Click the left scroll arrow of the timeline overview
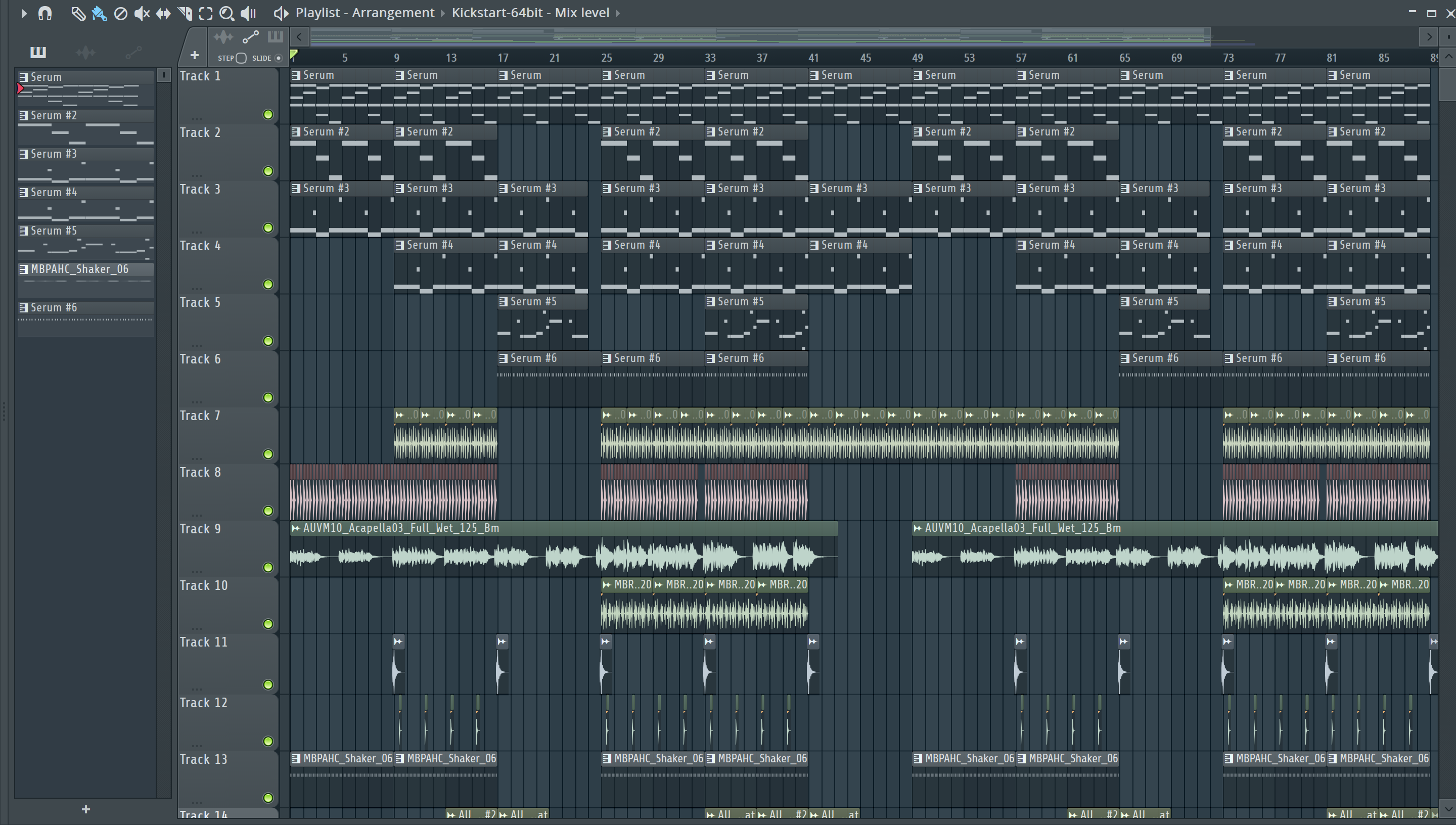 pos(299,37)
